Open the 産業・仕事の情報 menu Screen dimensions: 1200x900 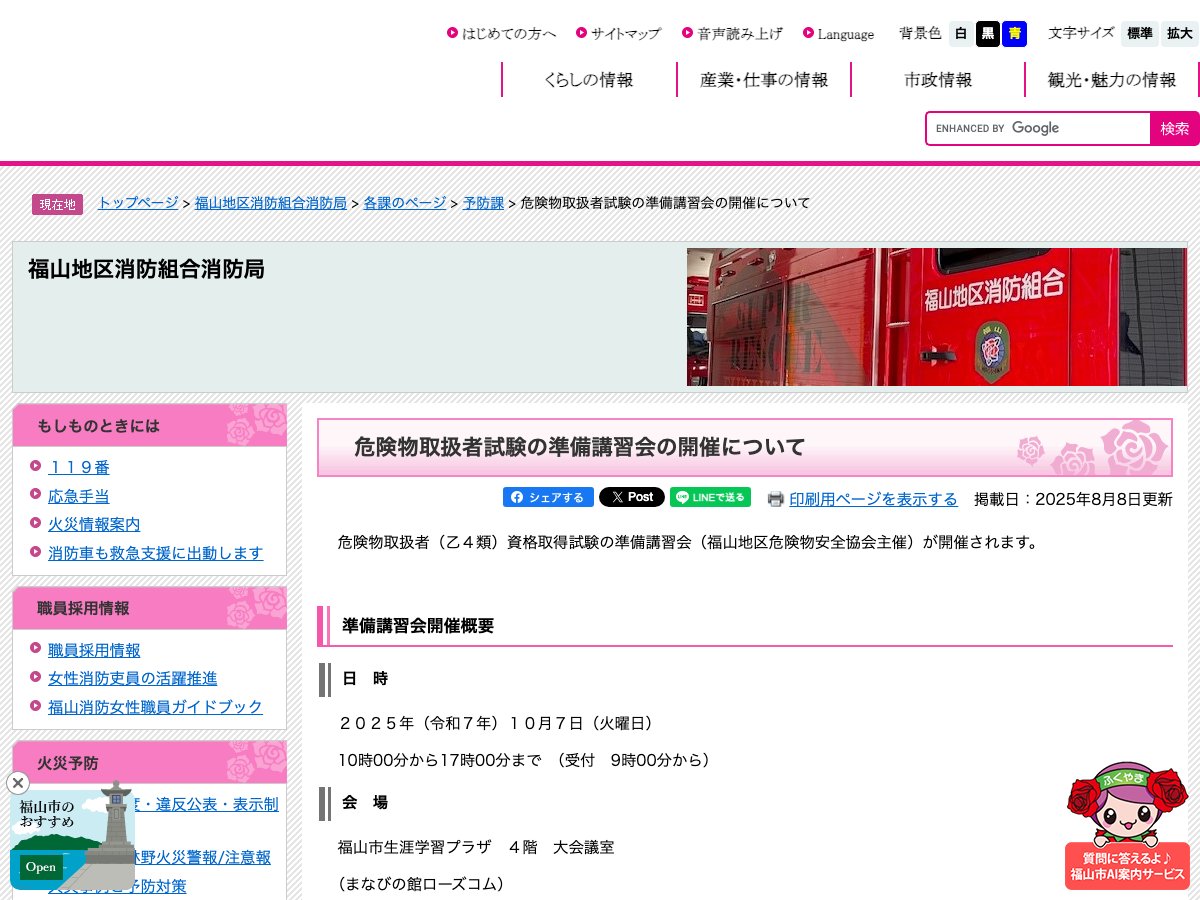tap(764, 80)
